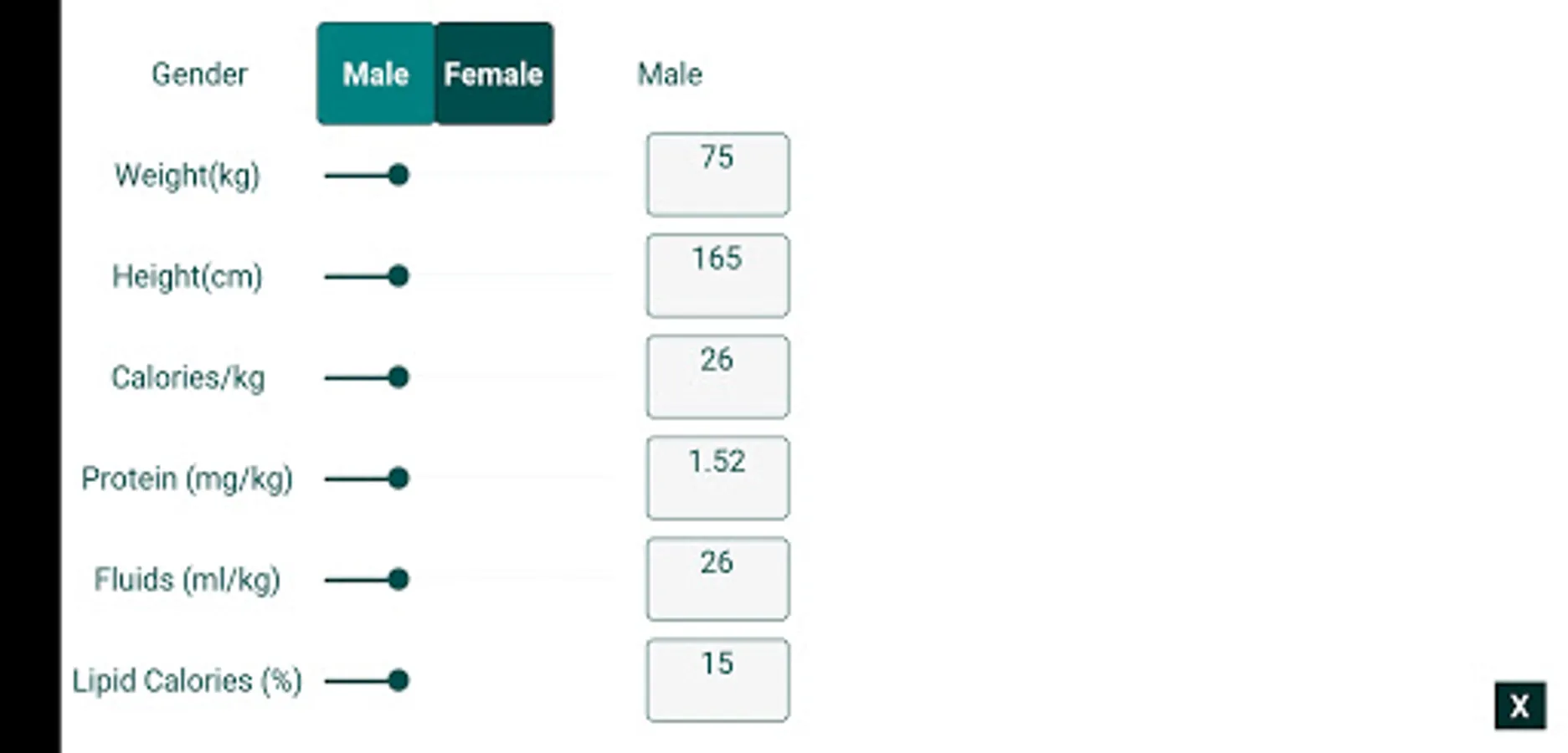The height and width of the screenshot is (753, 1568).
Task: Select the Female gender toggle button
Action: coord(494,74)
